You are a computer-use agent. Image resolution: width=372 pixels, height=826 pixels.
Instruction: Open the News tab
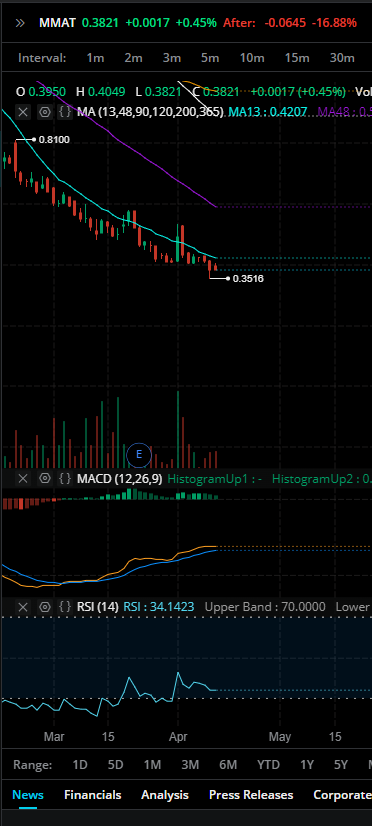[28, 795]
